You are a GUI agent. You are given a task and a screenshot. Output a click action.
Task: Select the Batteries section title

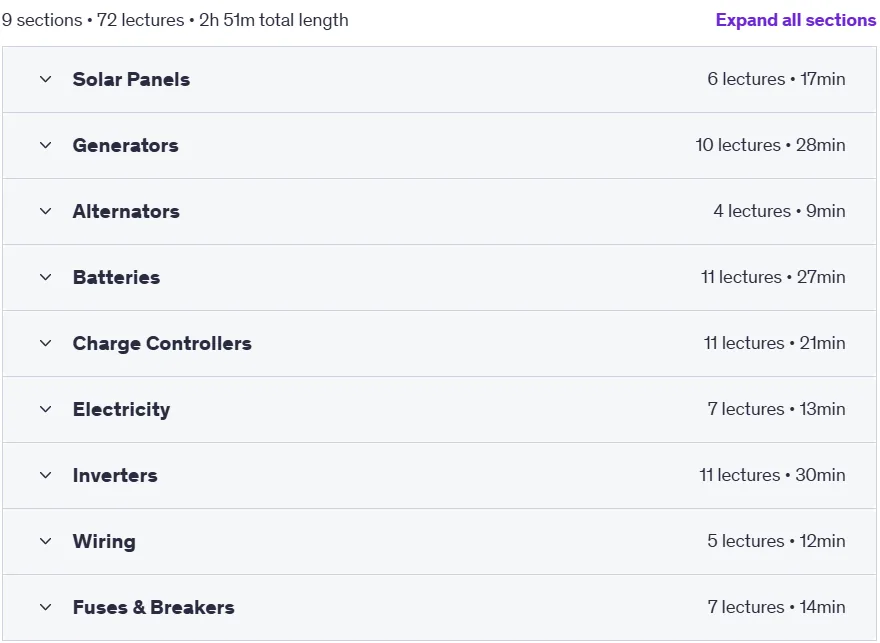117,277
